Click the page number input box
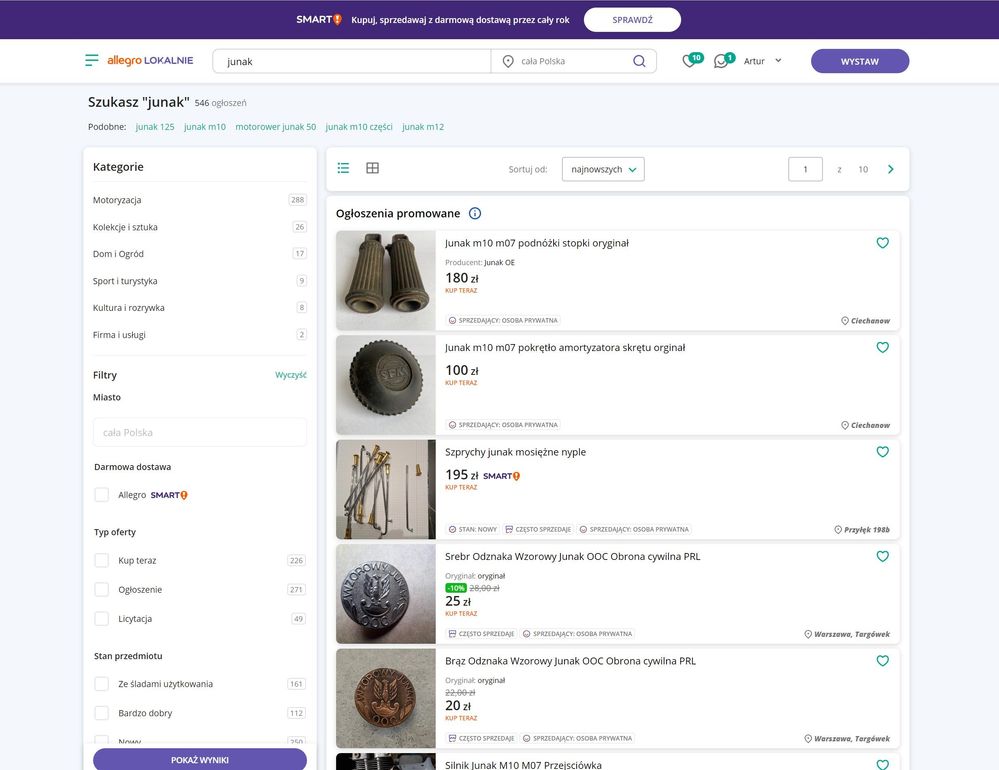 805,169
